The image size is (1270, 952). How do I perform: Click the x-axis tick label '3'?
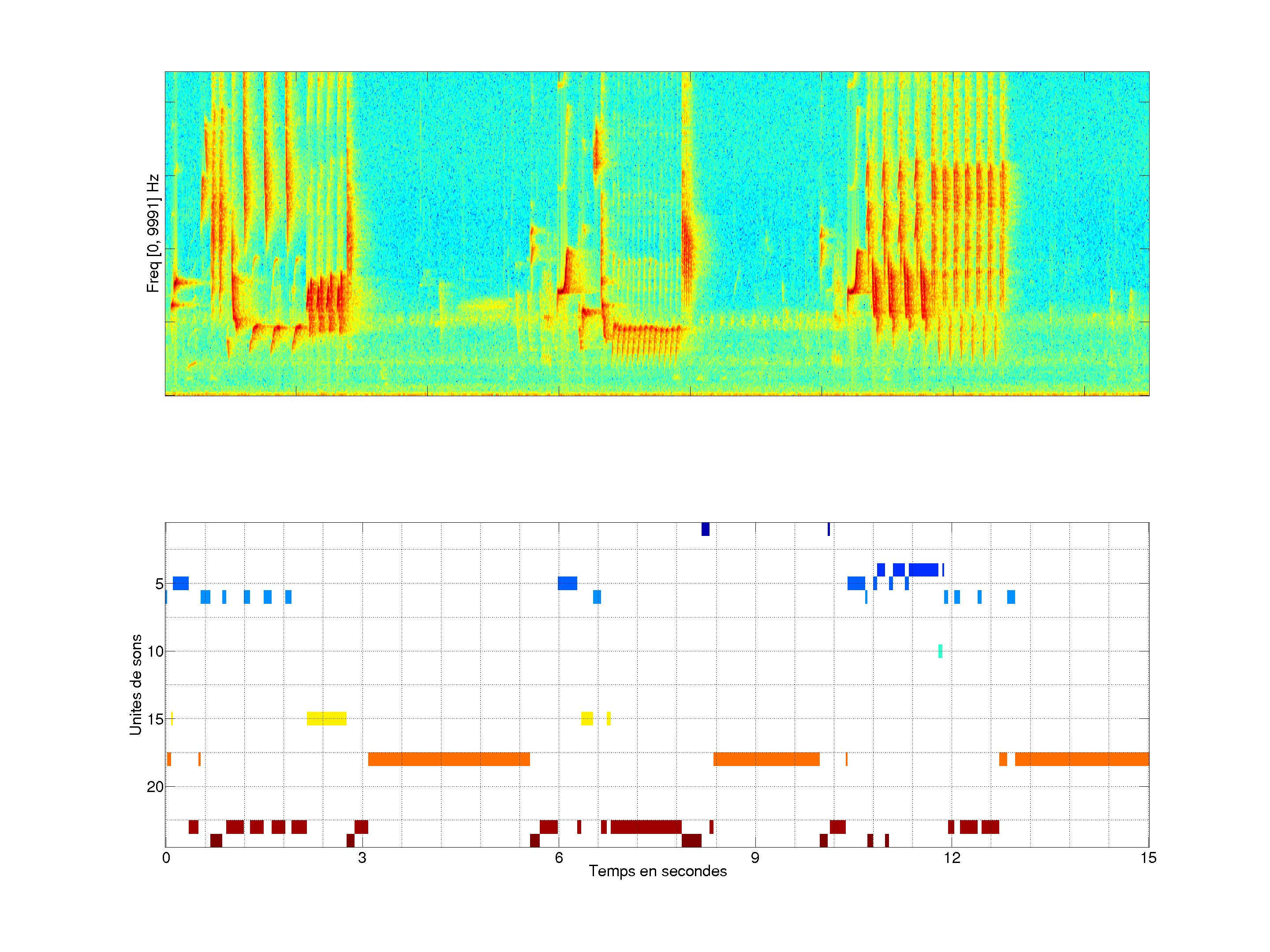coord(362,858)
